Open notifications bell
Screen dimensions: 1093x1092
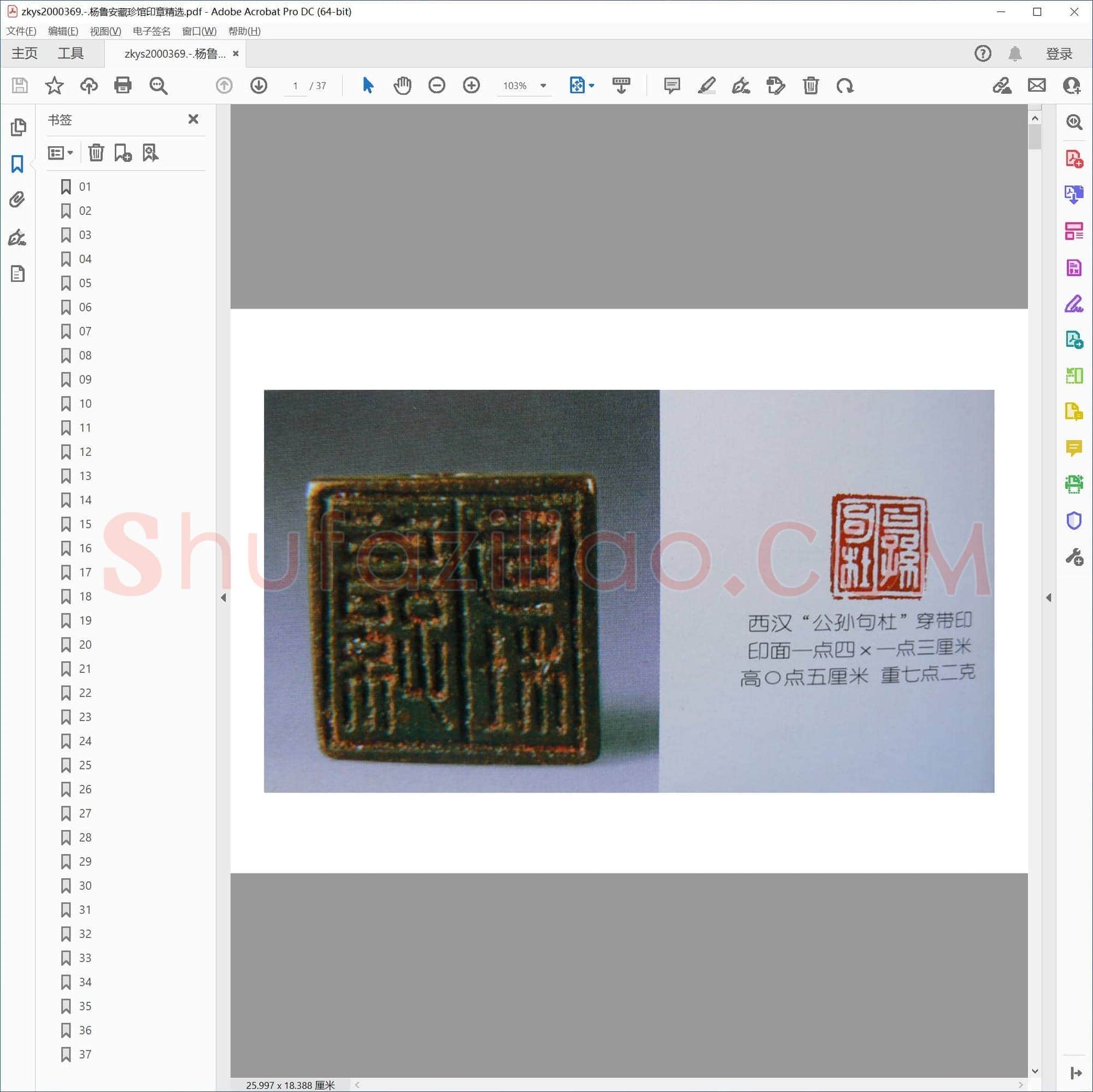[1015, 54]
